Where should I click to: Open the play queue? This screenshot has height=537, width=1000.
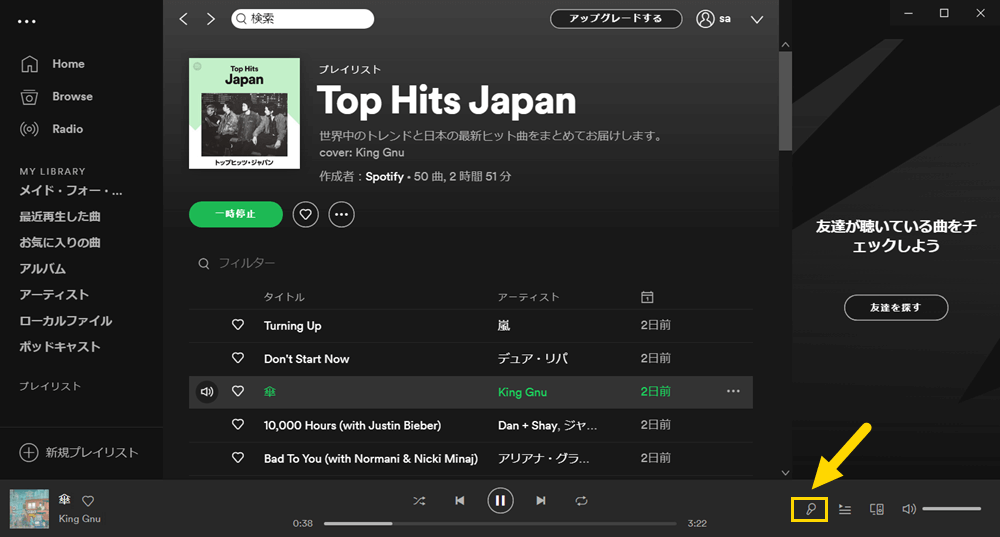pyautogui.click(x=845, y=509)
